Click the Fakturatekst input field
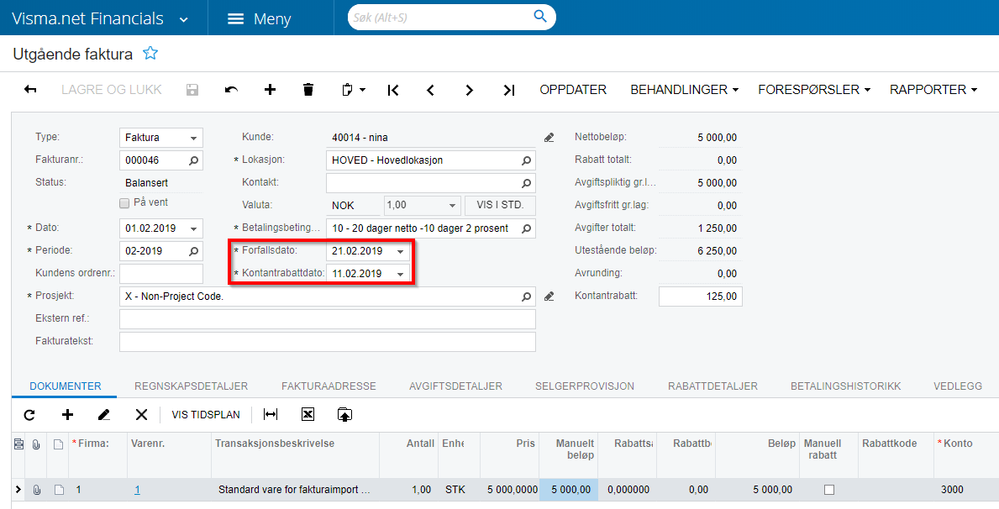The width and height of the screenshot is (999, 509). 327,342
